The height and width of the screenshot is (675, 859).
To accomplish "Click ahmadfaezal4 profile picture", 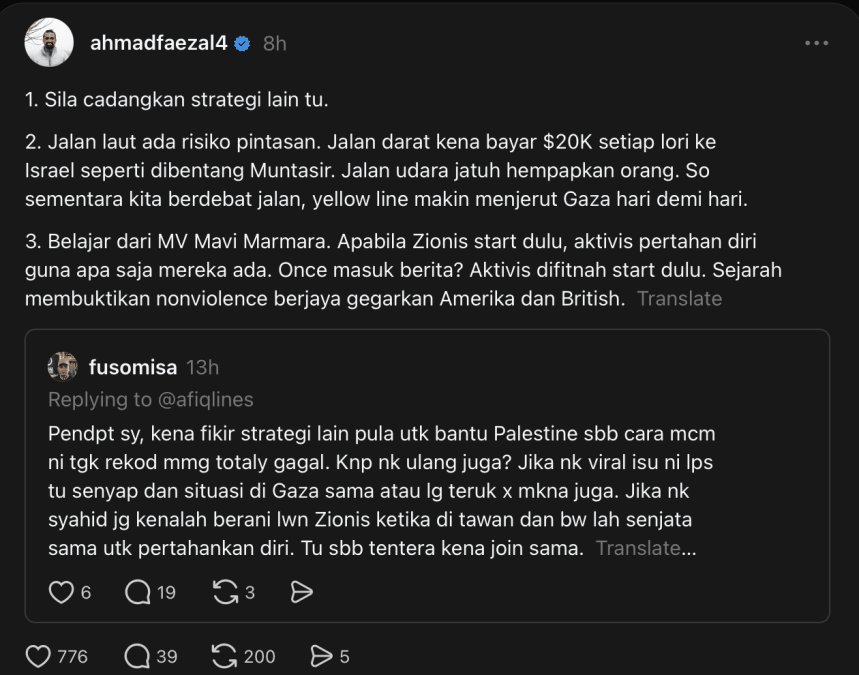I will (49, 42).
